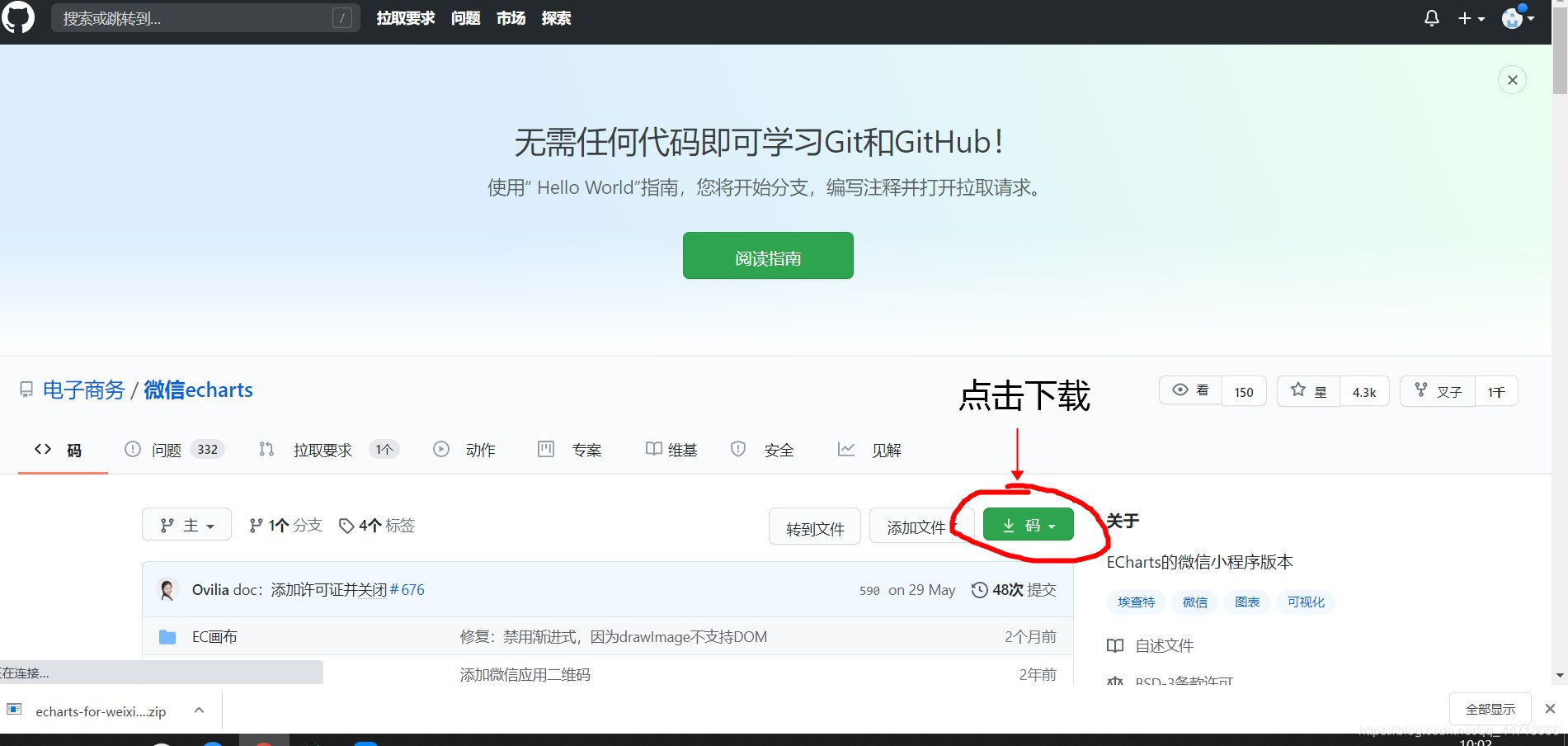Switch to the 动作 tab
Viewport: 1568px width, 746px height.
tap(464, 450)
